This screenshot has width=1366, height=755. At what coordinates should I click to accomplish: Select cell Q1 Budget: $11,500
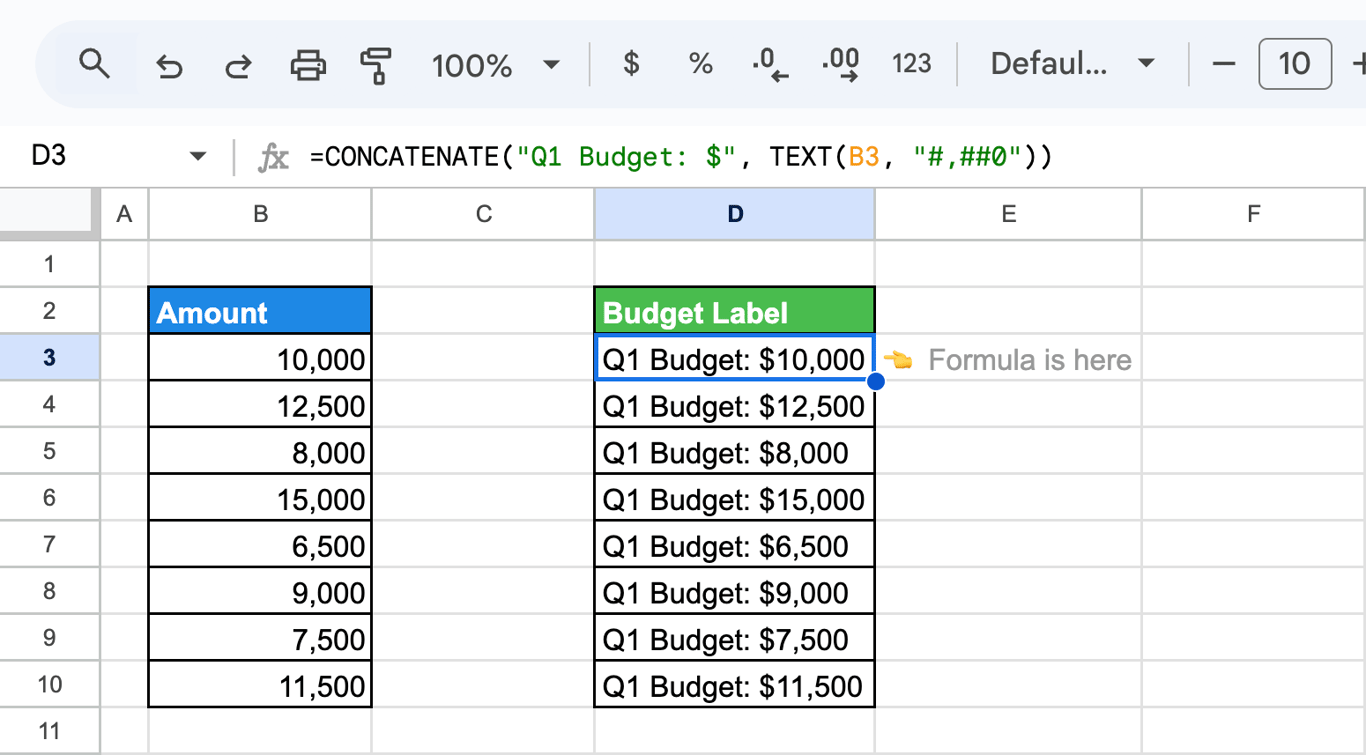[735, 685]
